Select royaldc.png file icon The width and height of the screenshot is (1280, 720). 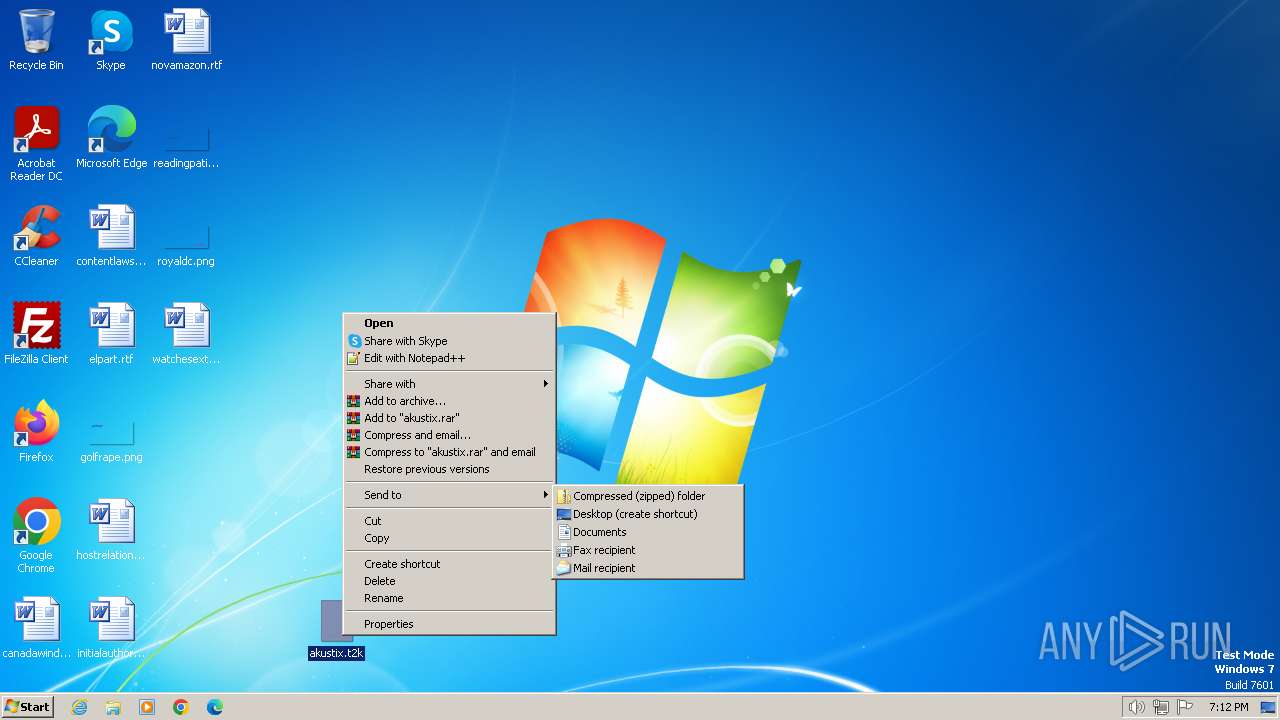(x=187, y=236)
